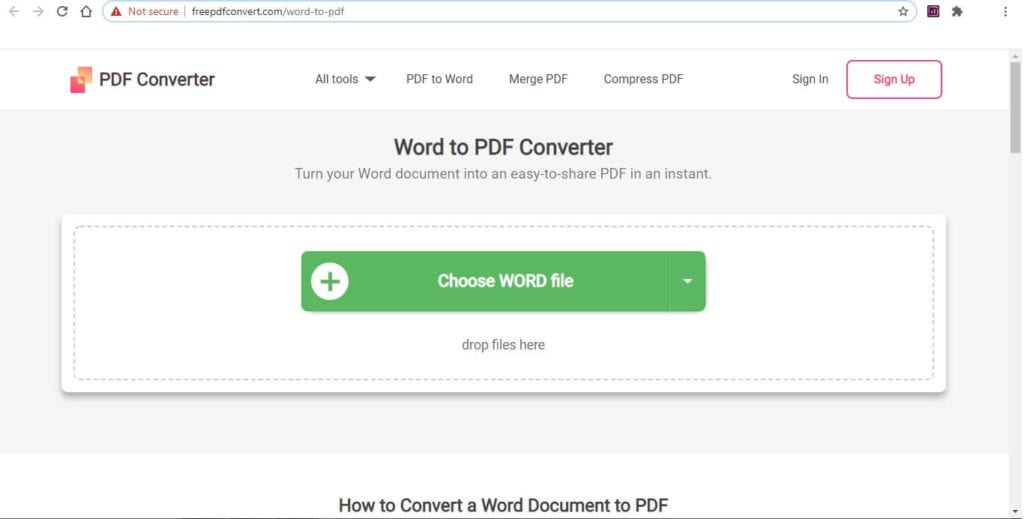Open the Extensions puzzle icon
Viewport: 1024px width, 519px height.
(x=957, y=11)
